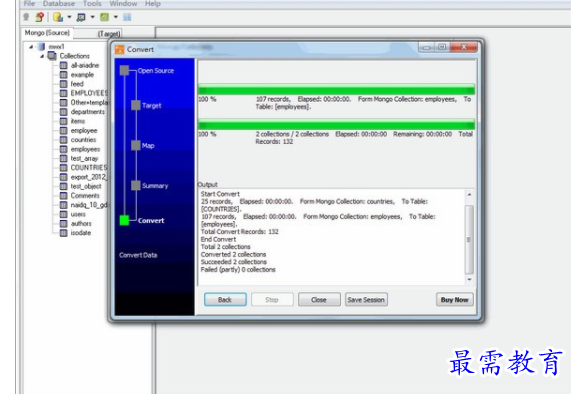Collapse the top database tree node
Screen dimensions: 571x394
(x=31, y=47)
